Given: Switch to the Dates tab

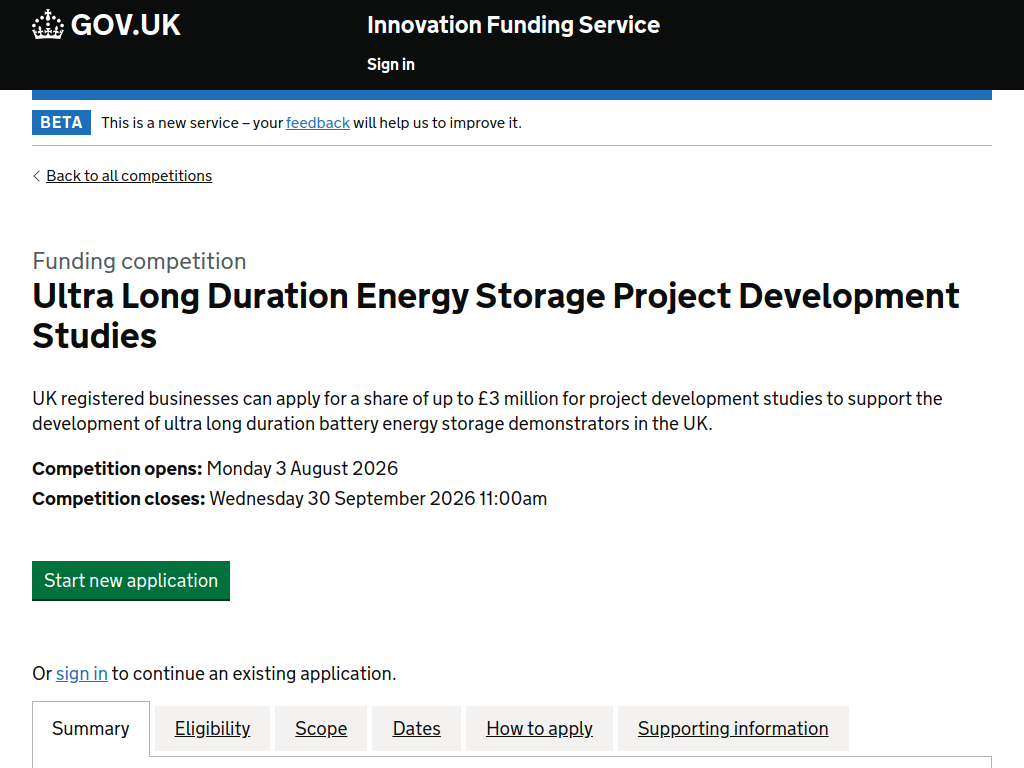Looking at the screenshot, I should click(417, 729).
